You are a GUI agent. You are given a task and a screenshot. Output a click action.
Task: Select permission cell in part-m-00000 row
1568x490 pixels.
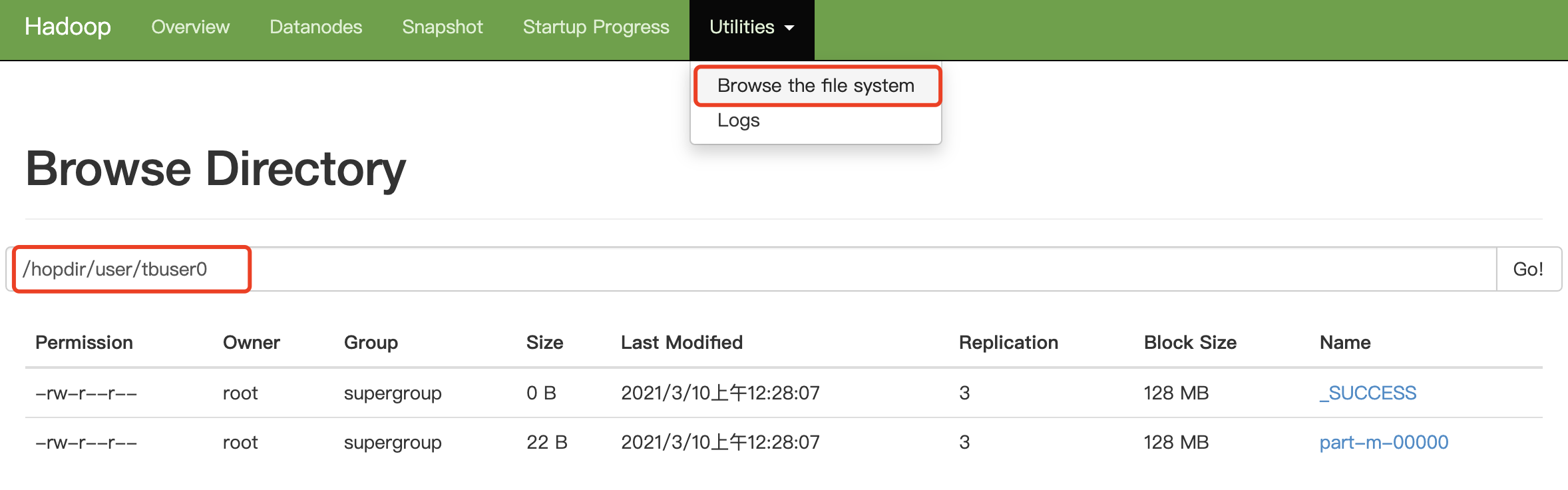pyautogui.click(x=86, y=442)
